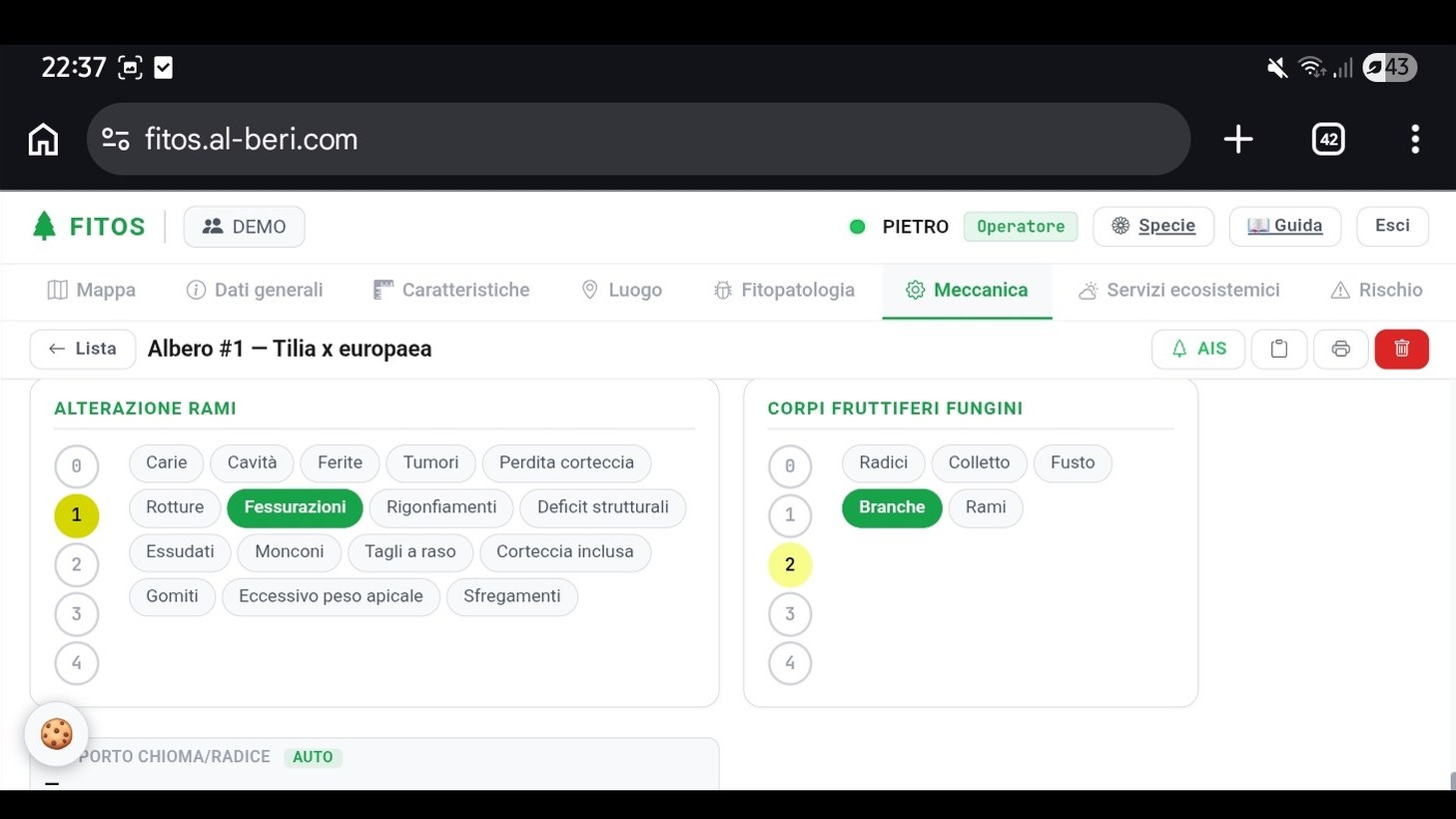
Task: Click the Esci logout button
Action: pos(1392,226)
